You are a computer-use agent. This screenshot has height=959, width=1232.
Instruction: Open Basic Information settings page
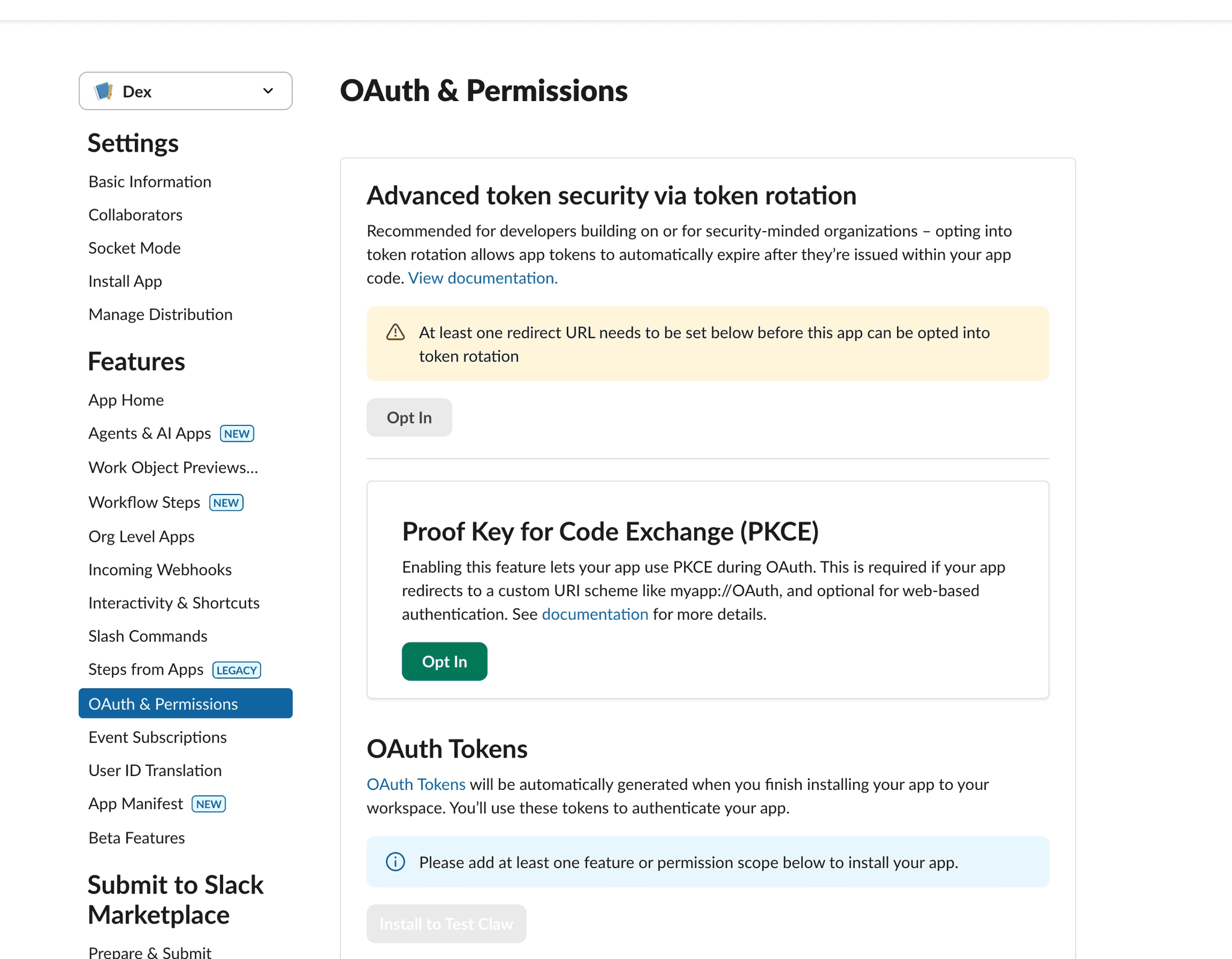point(150,182)
